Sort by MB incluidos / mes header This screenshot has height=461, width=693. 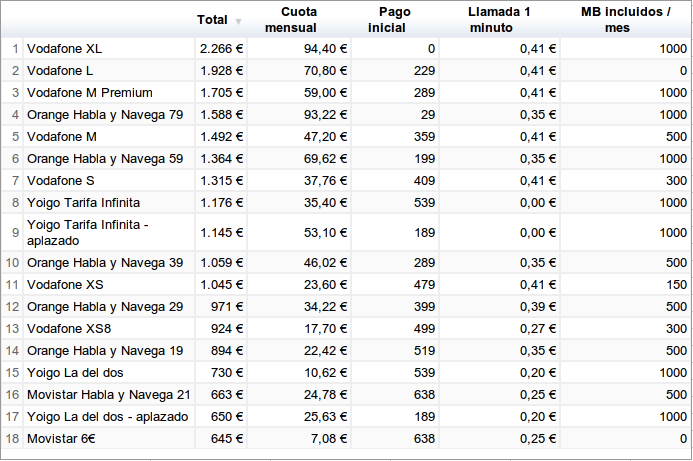(x=625, y=20)
